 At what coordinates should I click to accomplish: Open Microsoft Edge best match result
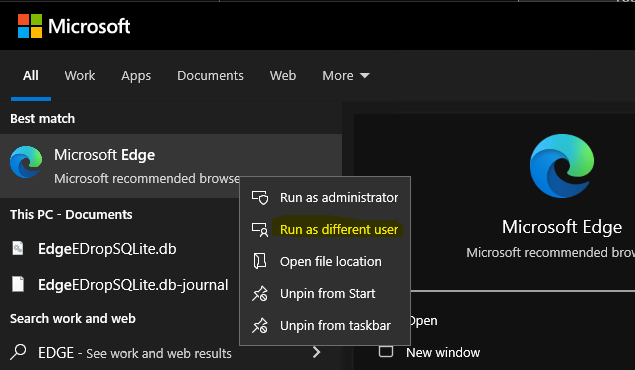point(170,166)
